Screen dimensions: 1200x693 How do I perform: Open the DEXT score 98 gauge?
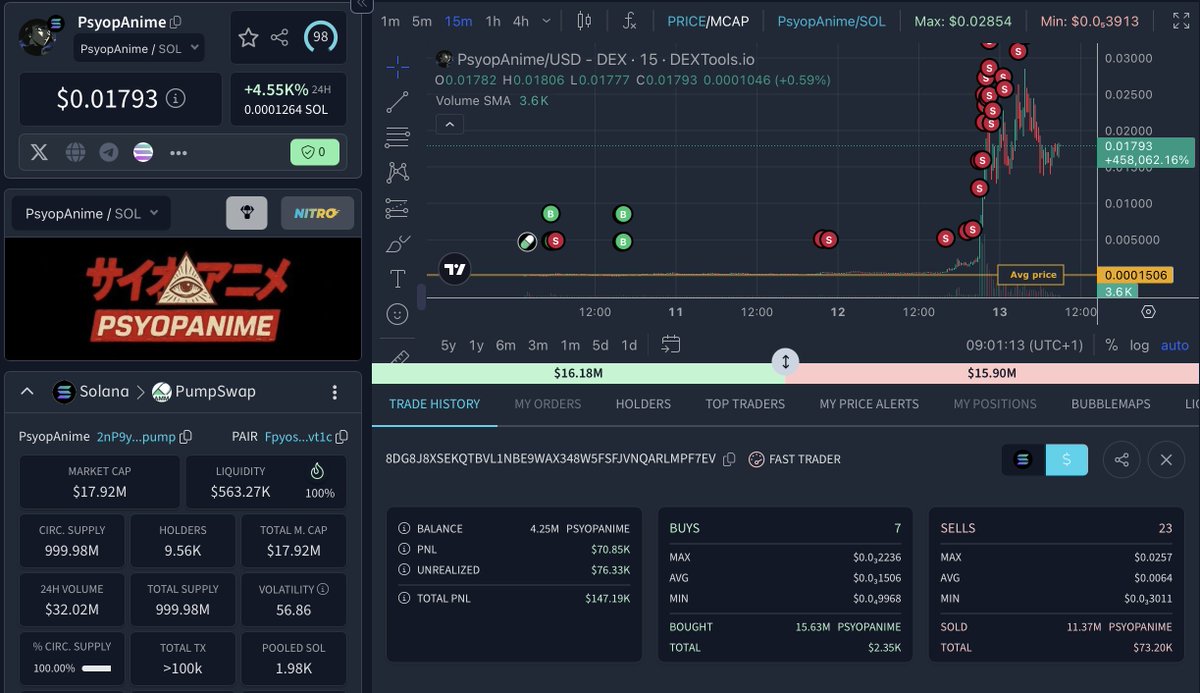pyautogui.click(x=321, y=37)
